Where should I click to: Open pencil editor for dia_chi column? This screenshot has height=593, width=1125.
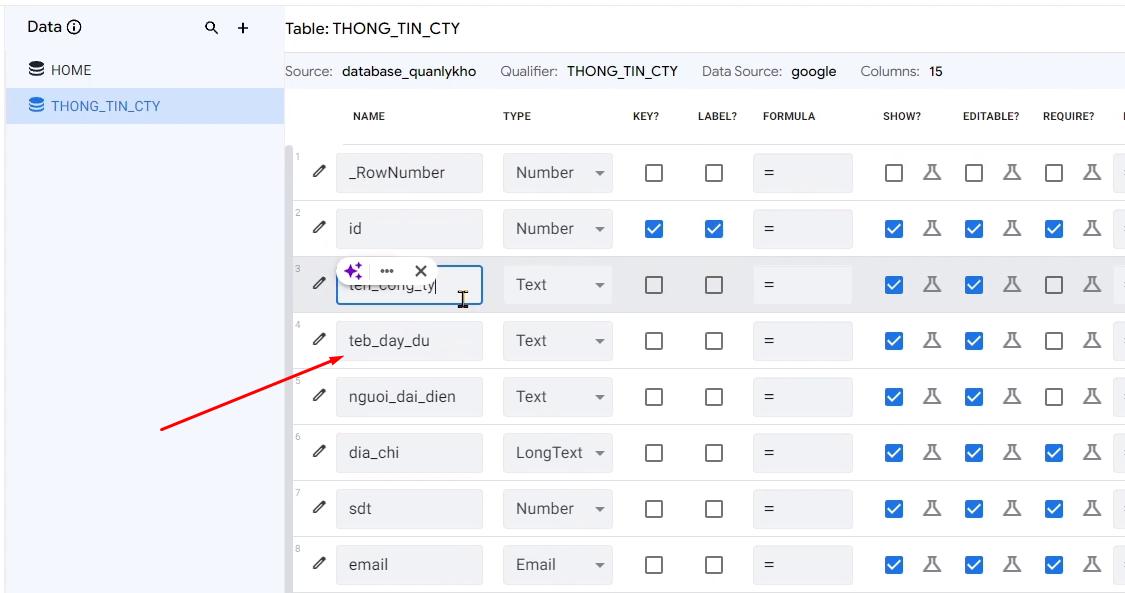tap(319, 452)
